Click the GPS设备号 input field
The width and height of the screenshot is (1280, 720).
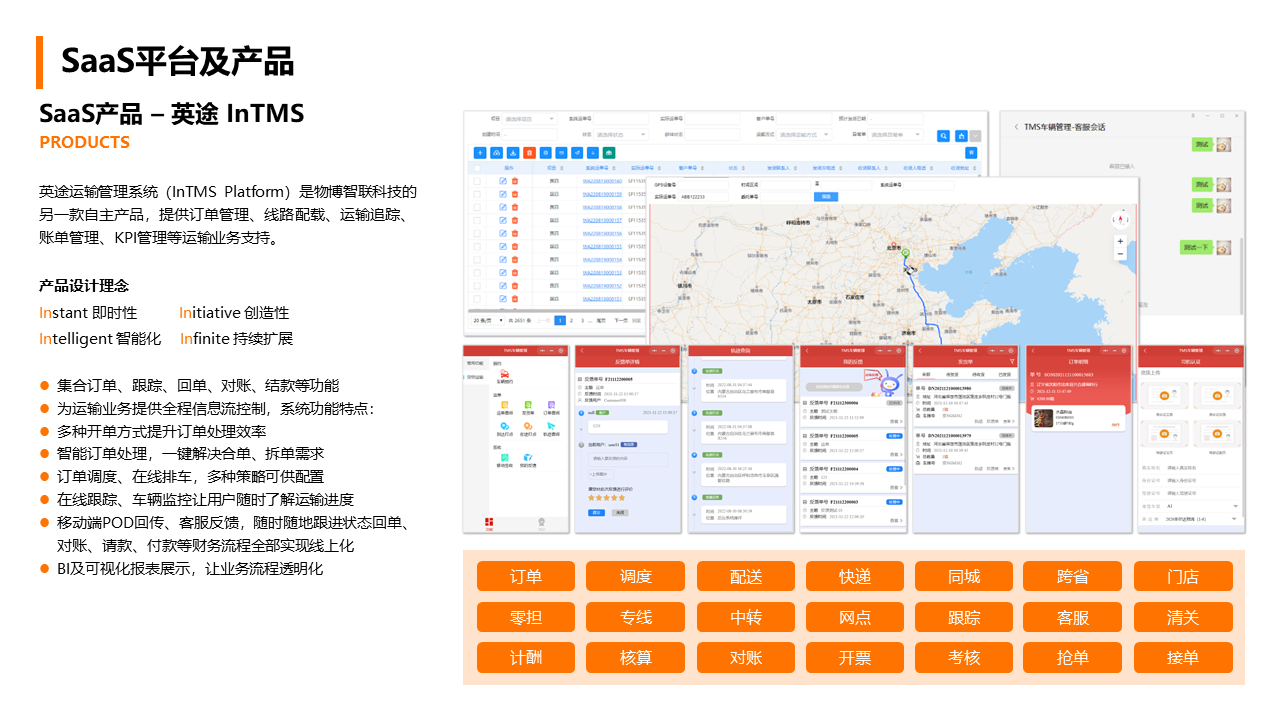[704, 185]
